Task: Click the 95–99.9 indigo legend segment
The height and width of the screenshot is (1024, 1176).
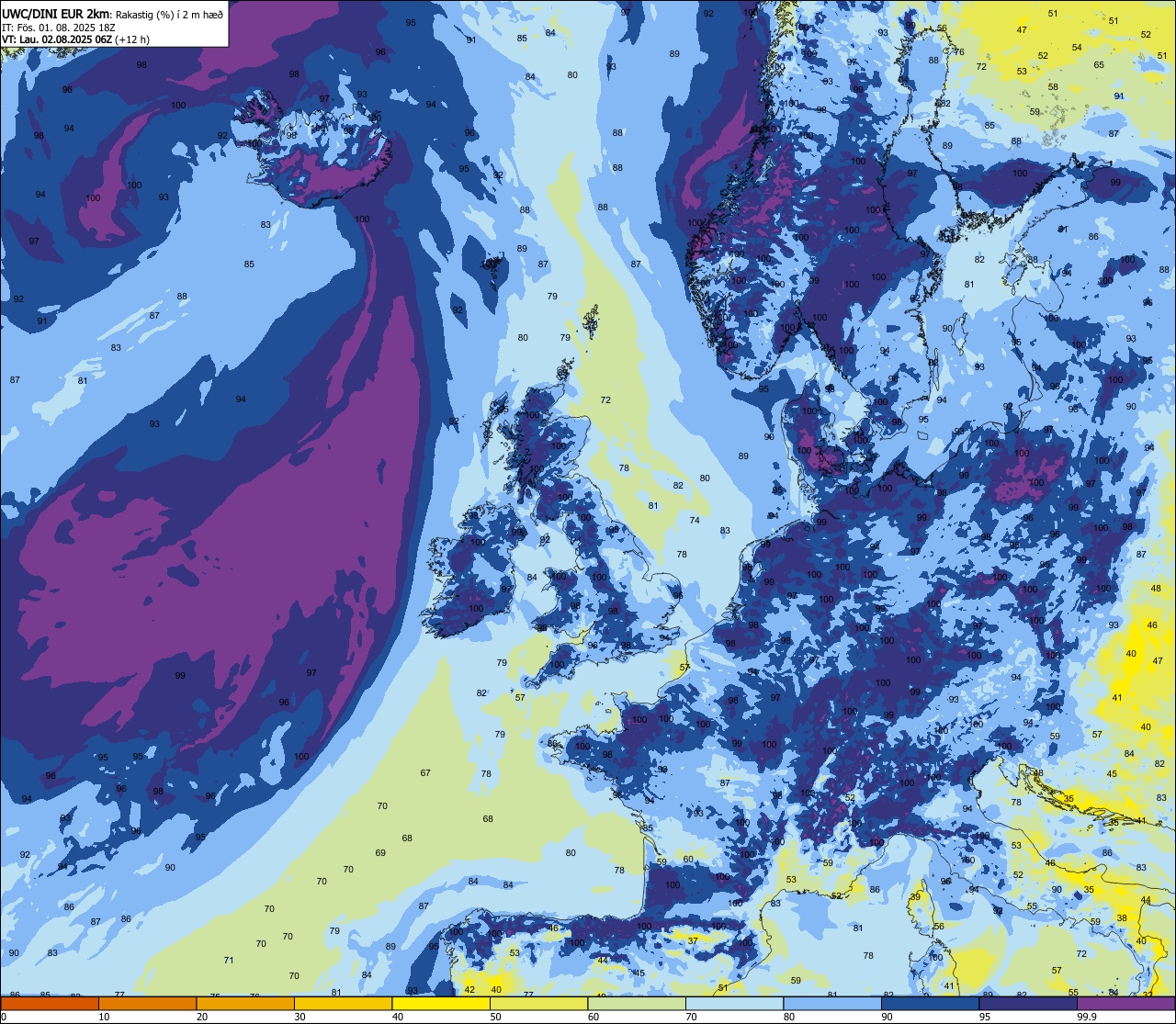Action: click(x=1028, y=1004)
